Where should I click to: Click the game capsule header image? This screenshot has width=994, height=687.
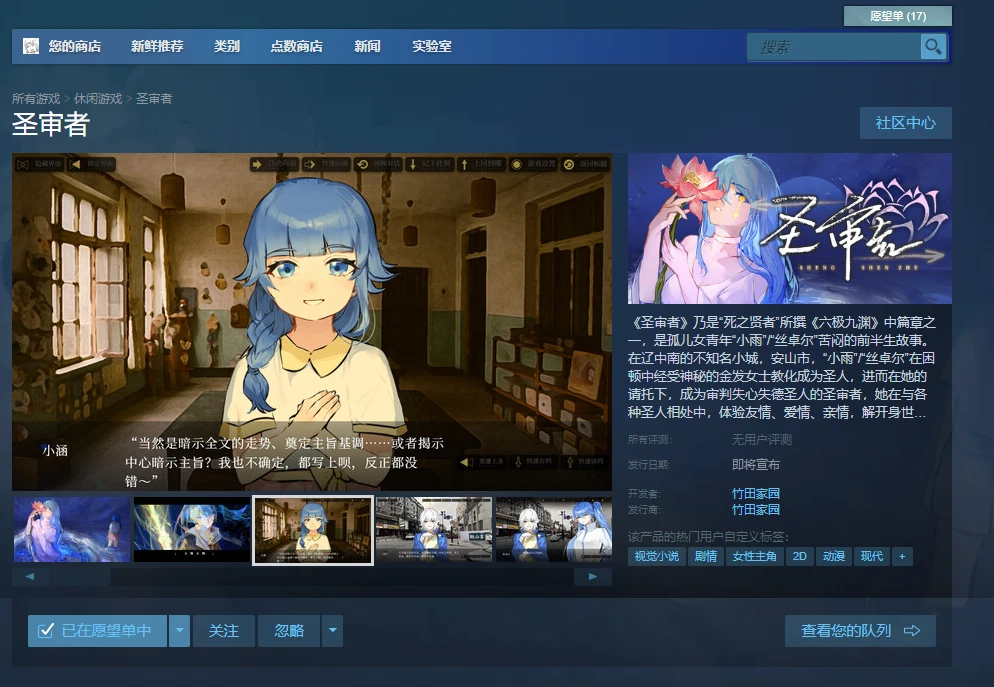(x=789, y=228)
